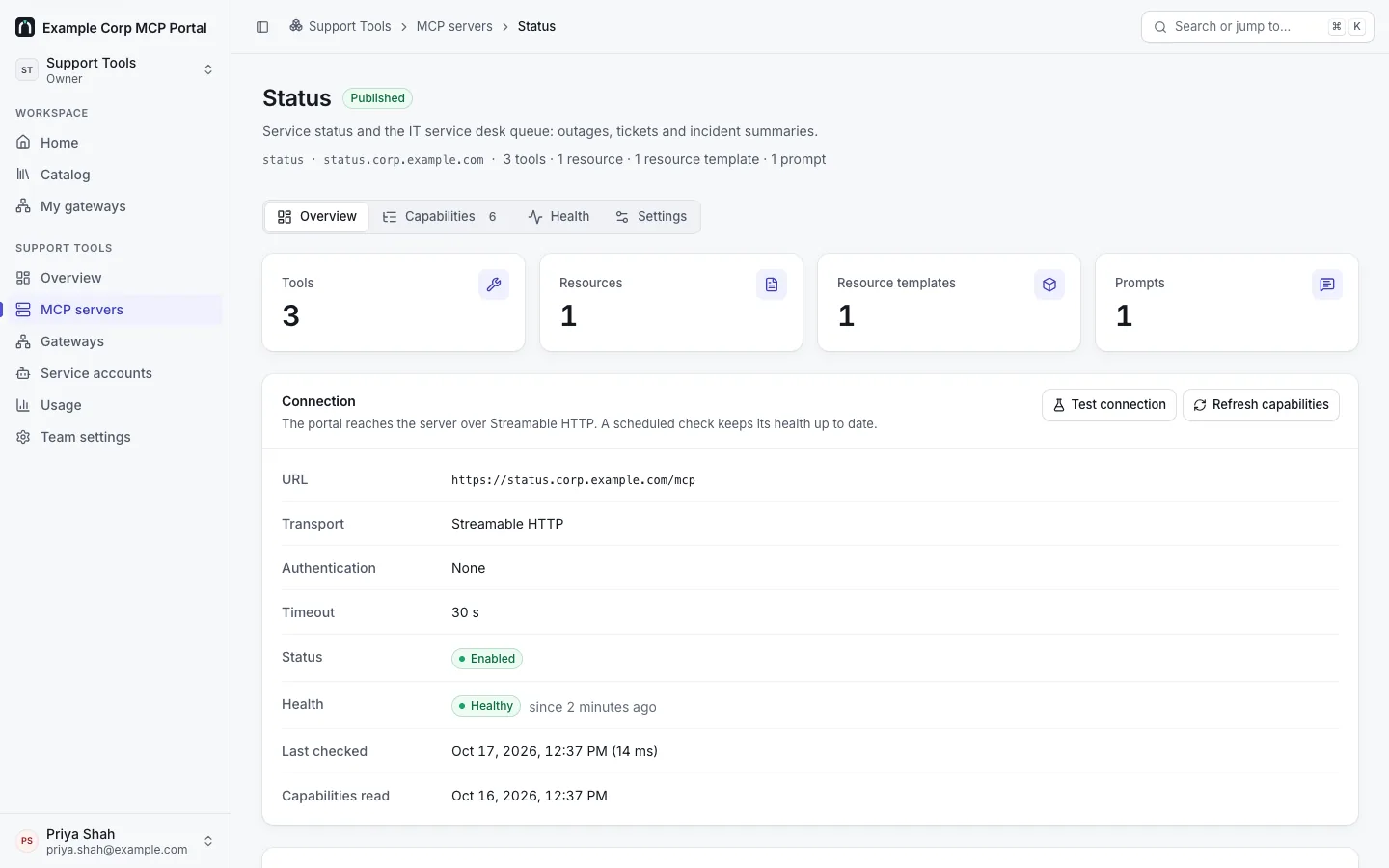Open Service accounts page
The width and height of the screenshot is (1389, 868).
115,373
